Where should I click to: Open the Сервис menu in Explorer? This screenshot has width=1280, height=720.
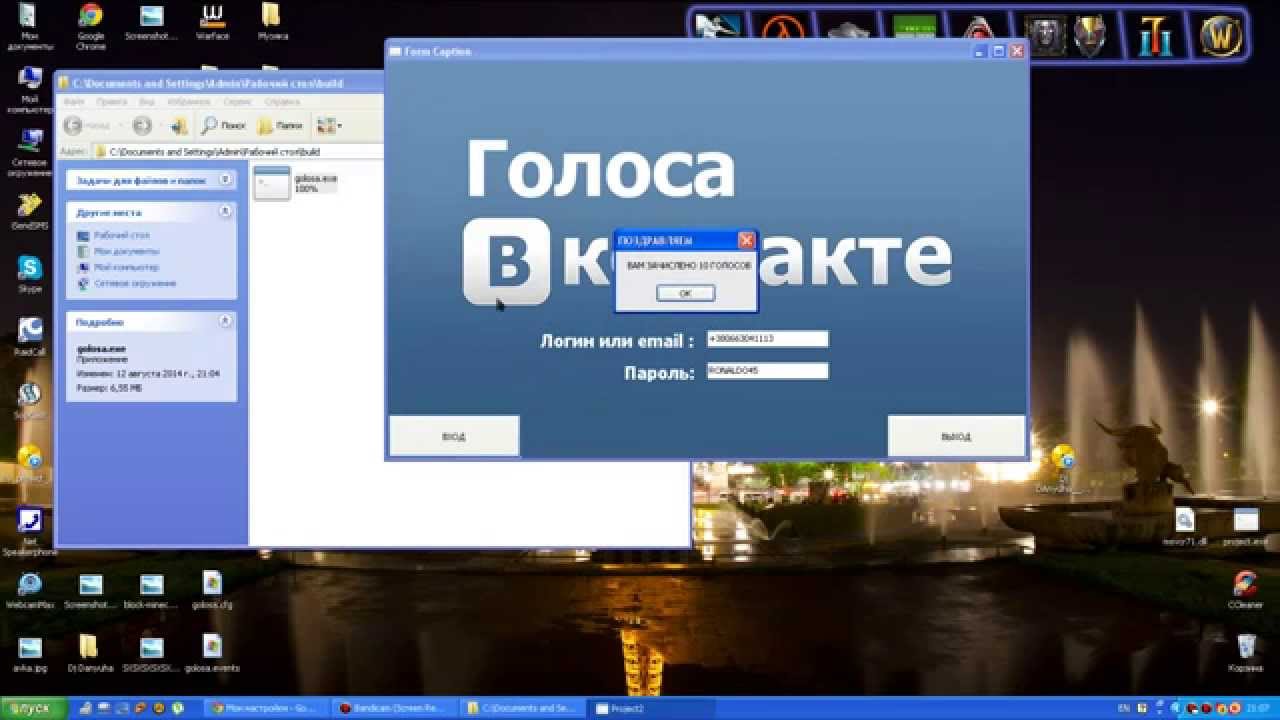click(237, 101)
